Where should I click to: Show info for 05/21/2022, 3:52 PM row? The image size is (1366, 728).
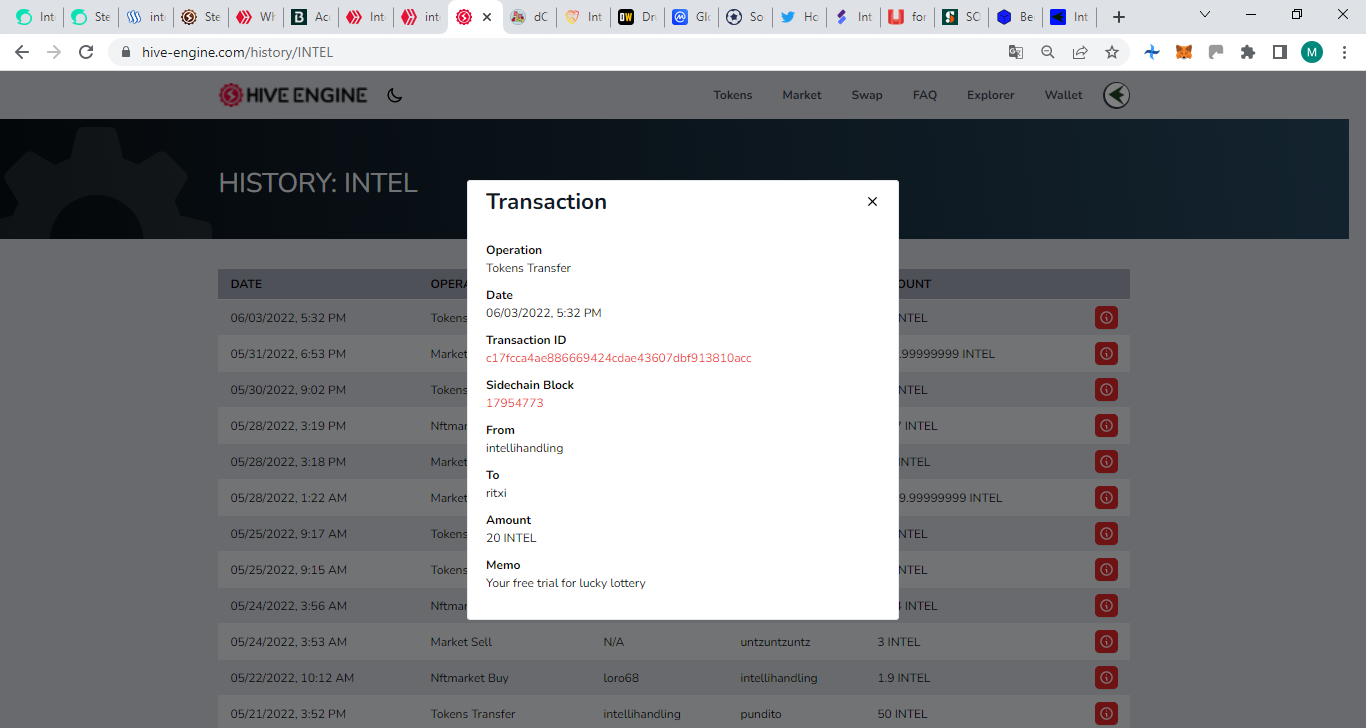1106,713
